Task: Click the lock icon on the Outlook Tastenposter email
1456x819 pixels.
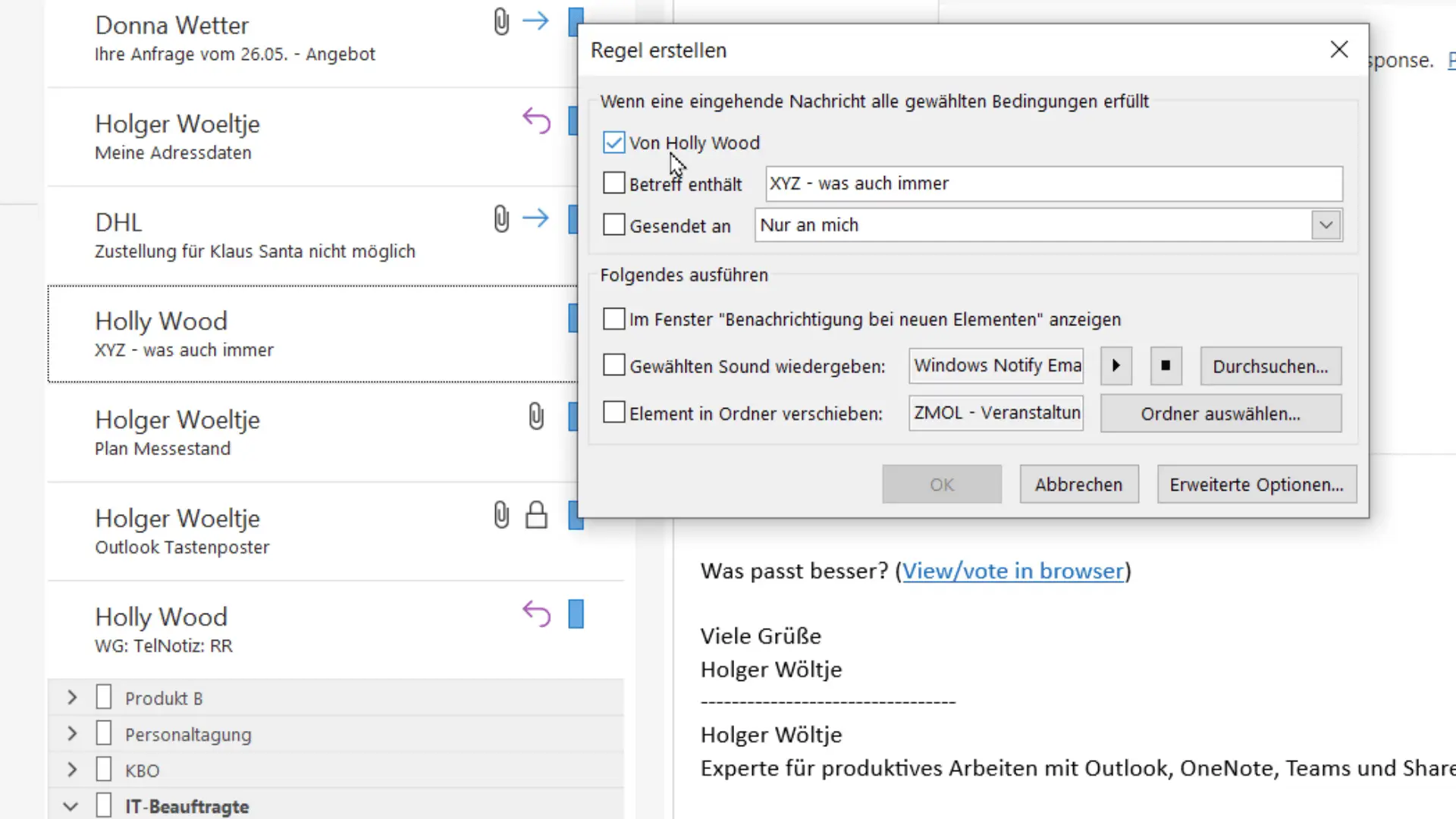Action: pos(536,515)
